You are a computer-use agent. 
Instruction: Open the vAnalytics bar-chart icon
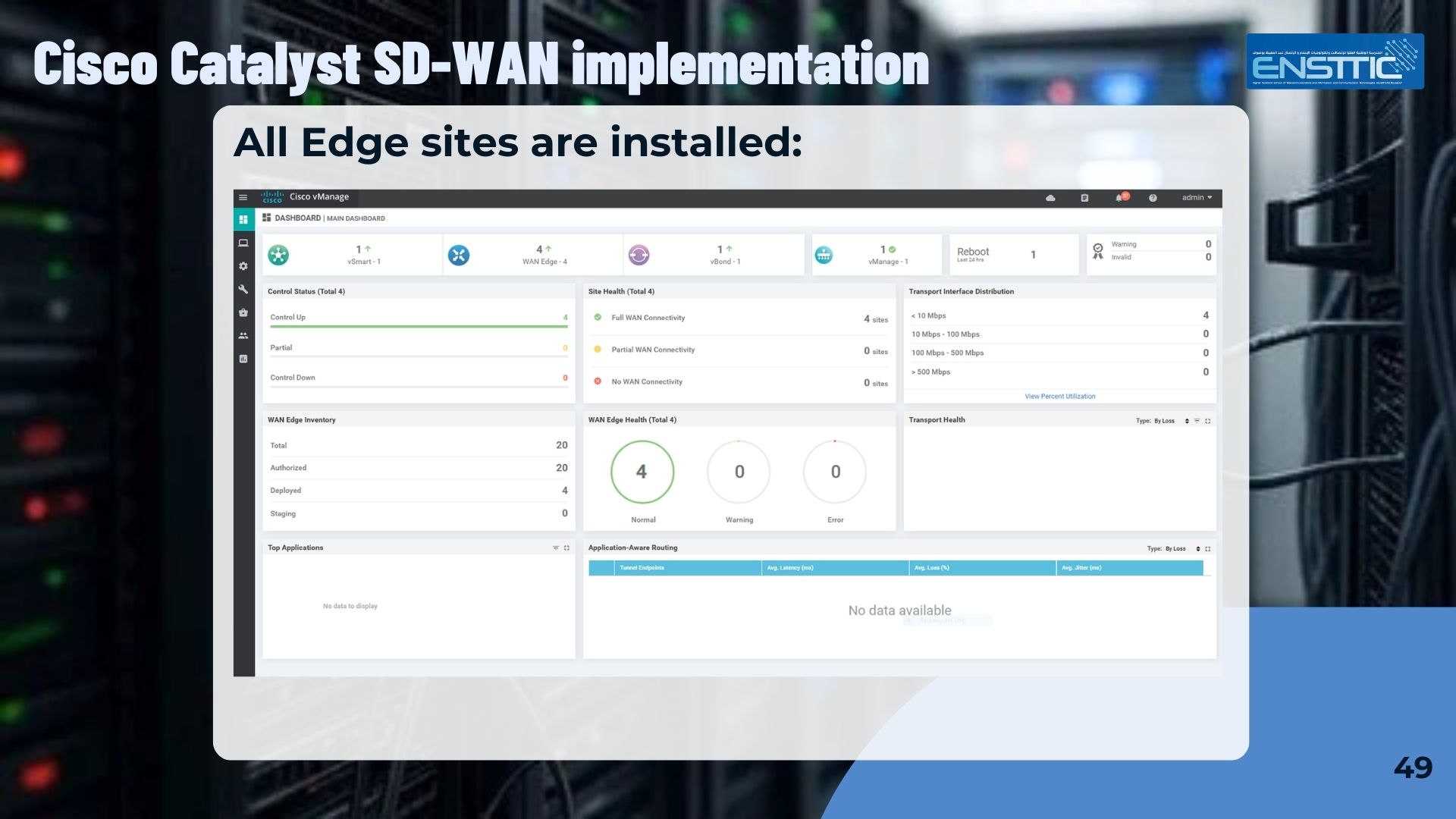click(x=243, y=359)
